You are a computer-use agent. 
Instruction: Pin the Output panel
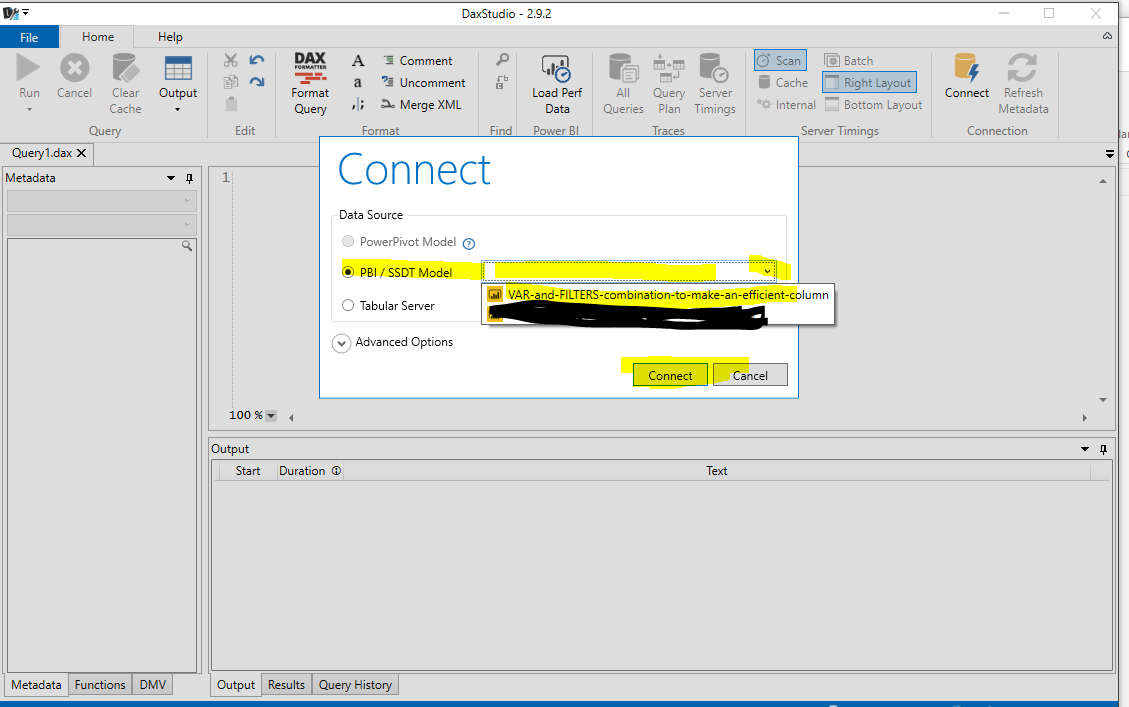(x=1104, y=449)
